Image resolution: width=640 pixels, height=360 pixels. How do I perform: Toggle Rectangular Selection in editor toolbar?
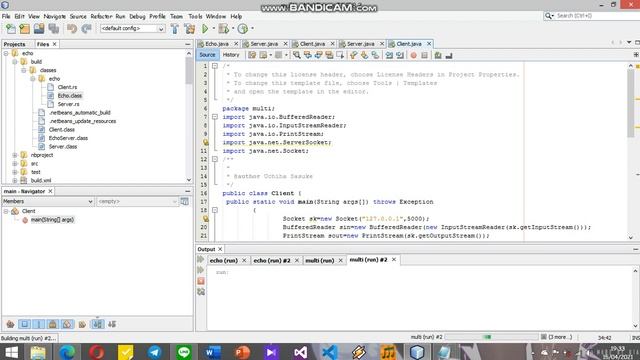(x=340, y=55)
